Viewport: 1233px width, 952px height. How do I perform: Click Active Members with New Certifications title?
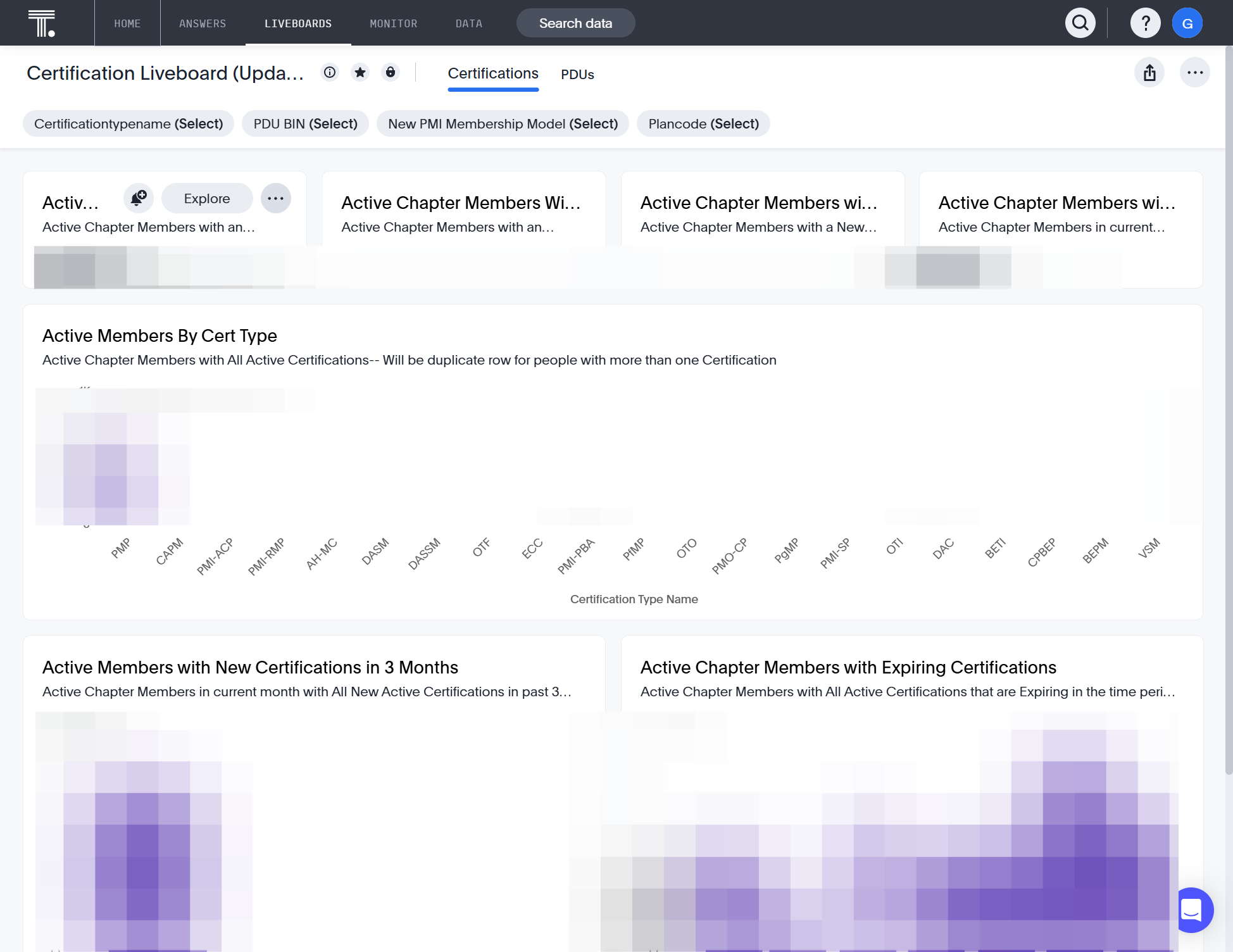[250, 668]
